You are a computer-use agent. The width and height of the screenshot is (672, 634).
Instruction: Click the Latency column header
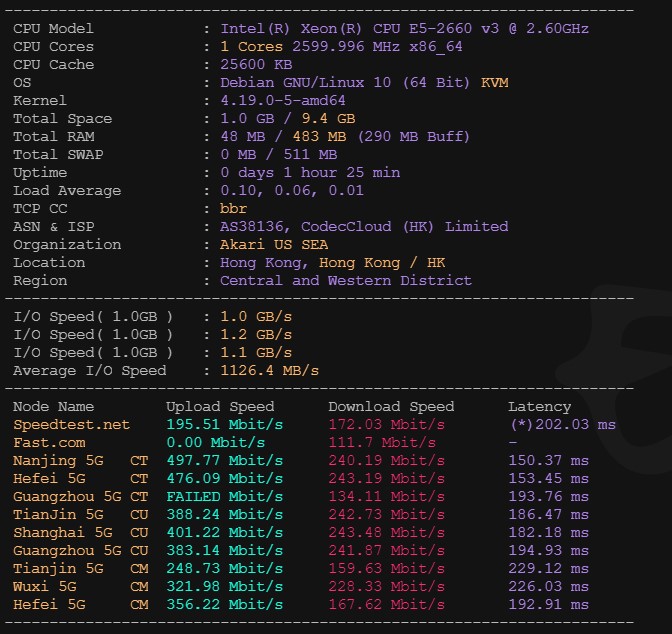click(540, 407)
